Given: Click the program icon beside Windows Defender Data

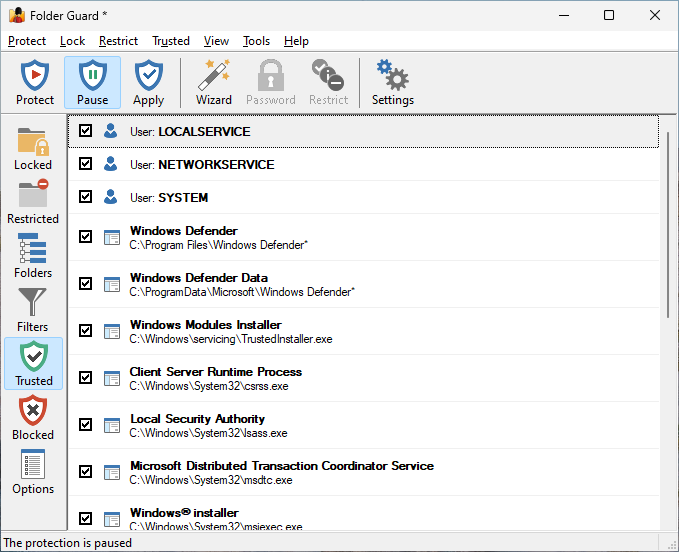Looking at the screenshot, I should [112, 284].
